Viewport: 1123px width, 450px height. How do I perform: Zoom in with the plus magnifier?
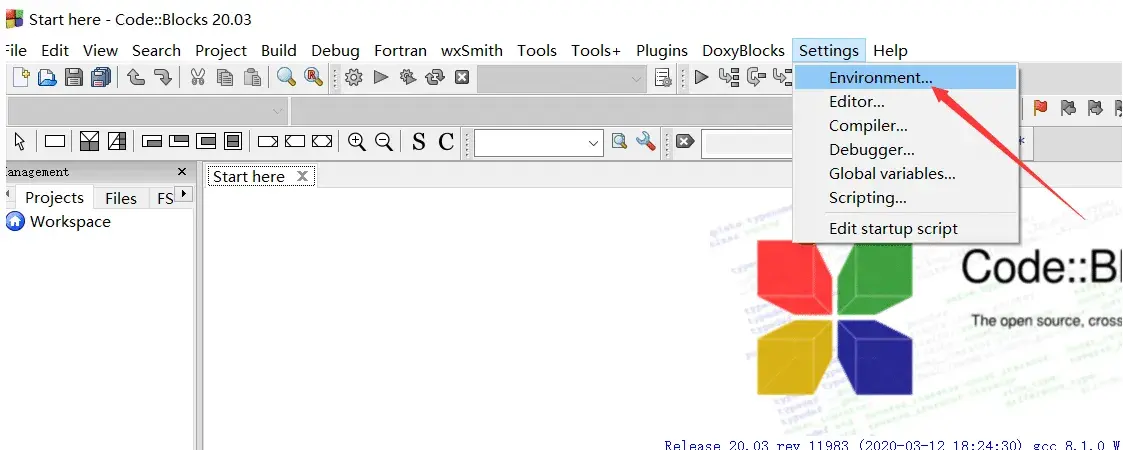[357, 141]
